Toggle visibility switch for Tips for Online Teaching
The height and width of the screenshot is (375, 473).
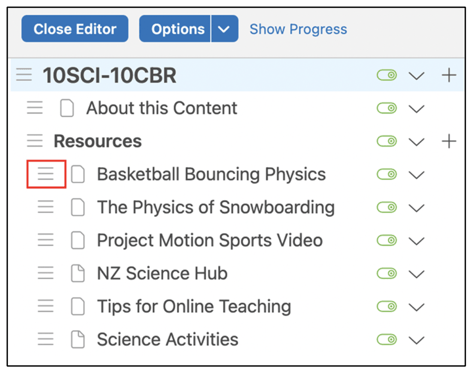387,306
